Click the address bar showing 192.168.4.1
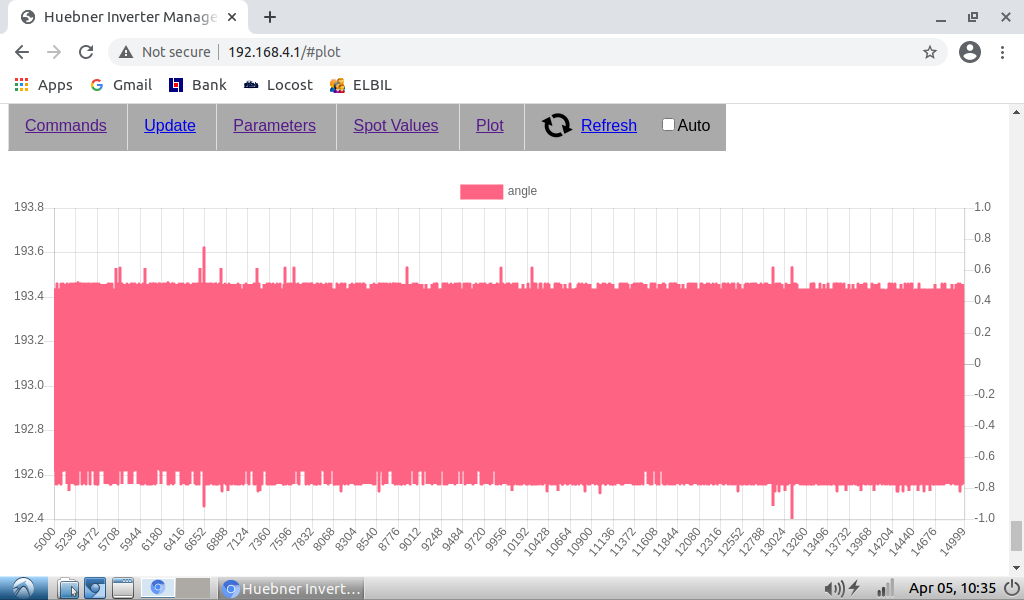Viewport: 1024px width, 600px height. tap(500, 52)
